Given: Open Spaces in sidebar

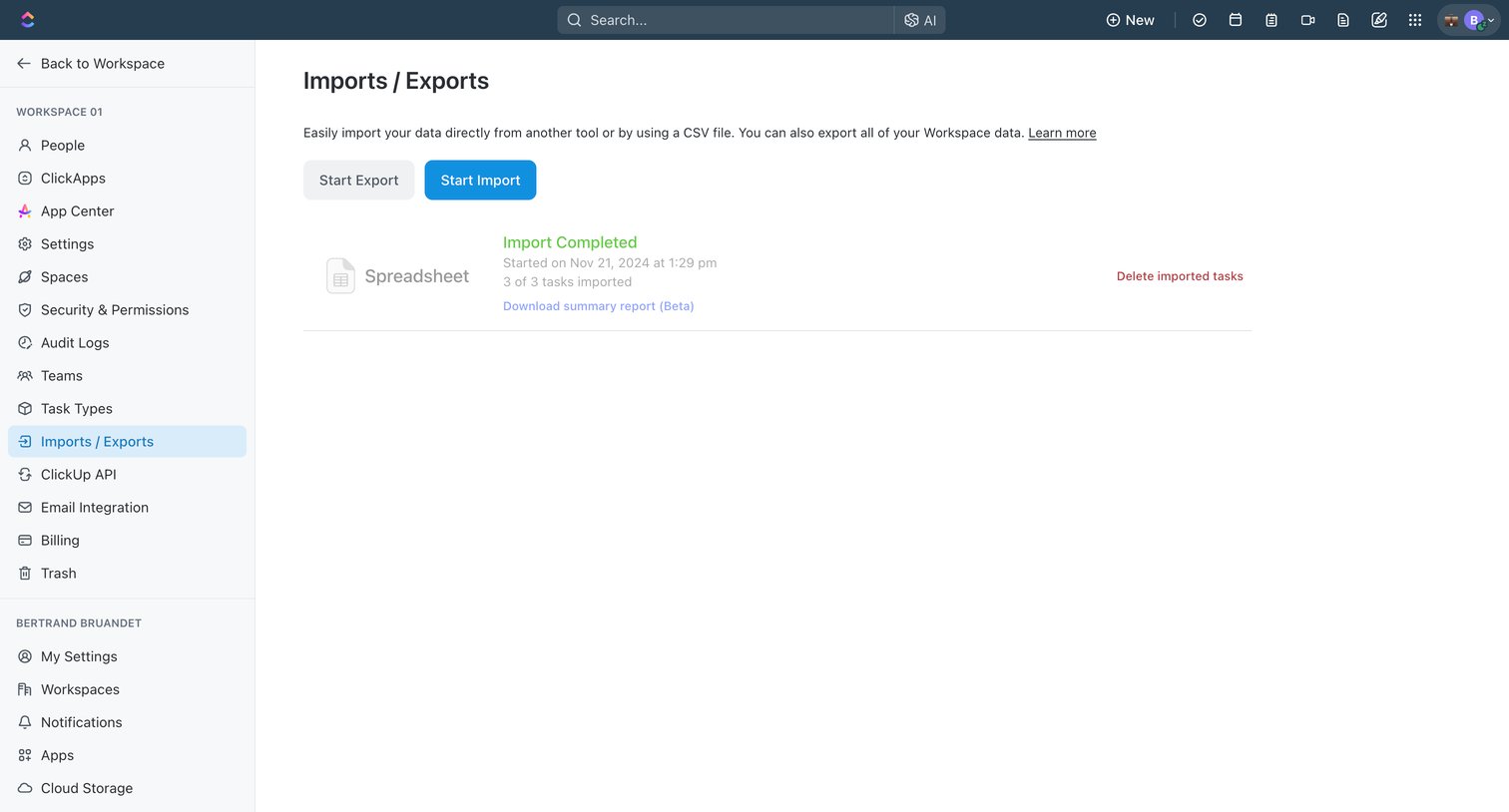Looking at the screenshot, I should click(x=127, y=277).
